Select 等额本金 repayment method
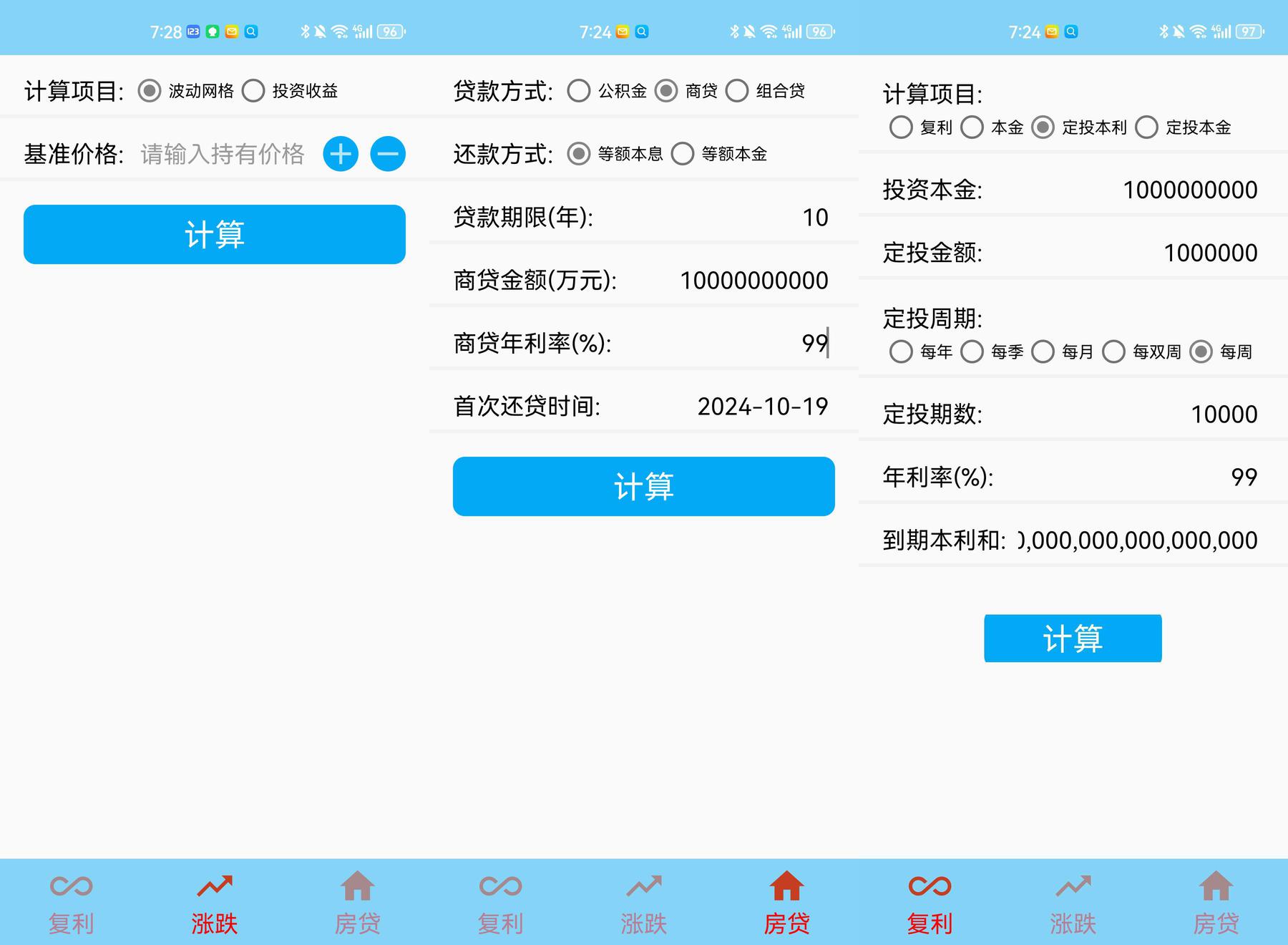Viewport: 1288px width, 945px height. point(683,154)
